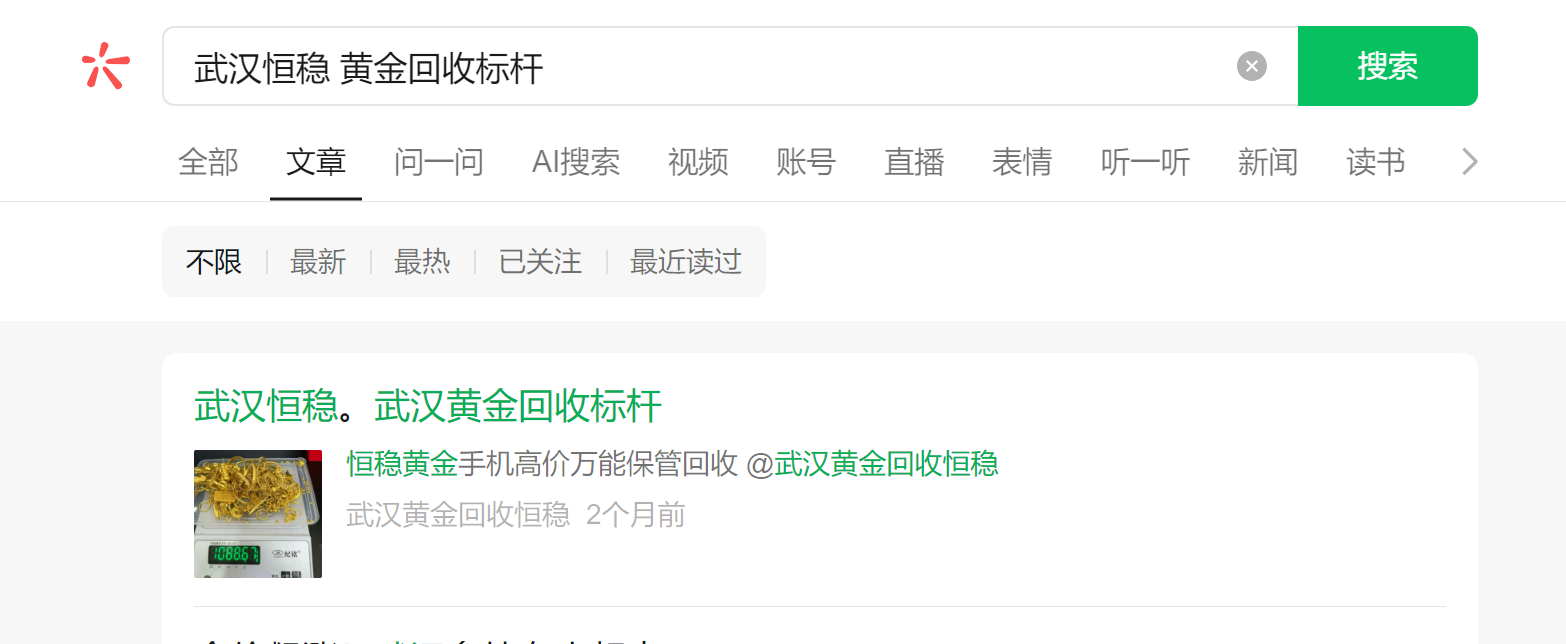Click the red WeChat search logo icon

106,66
